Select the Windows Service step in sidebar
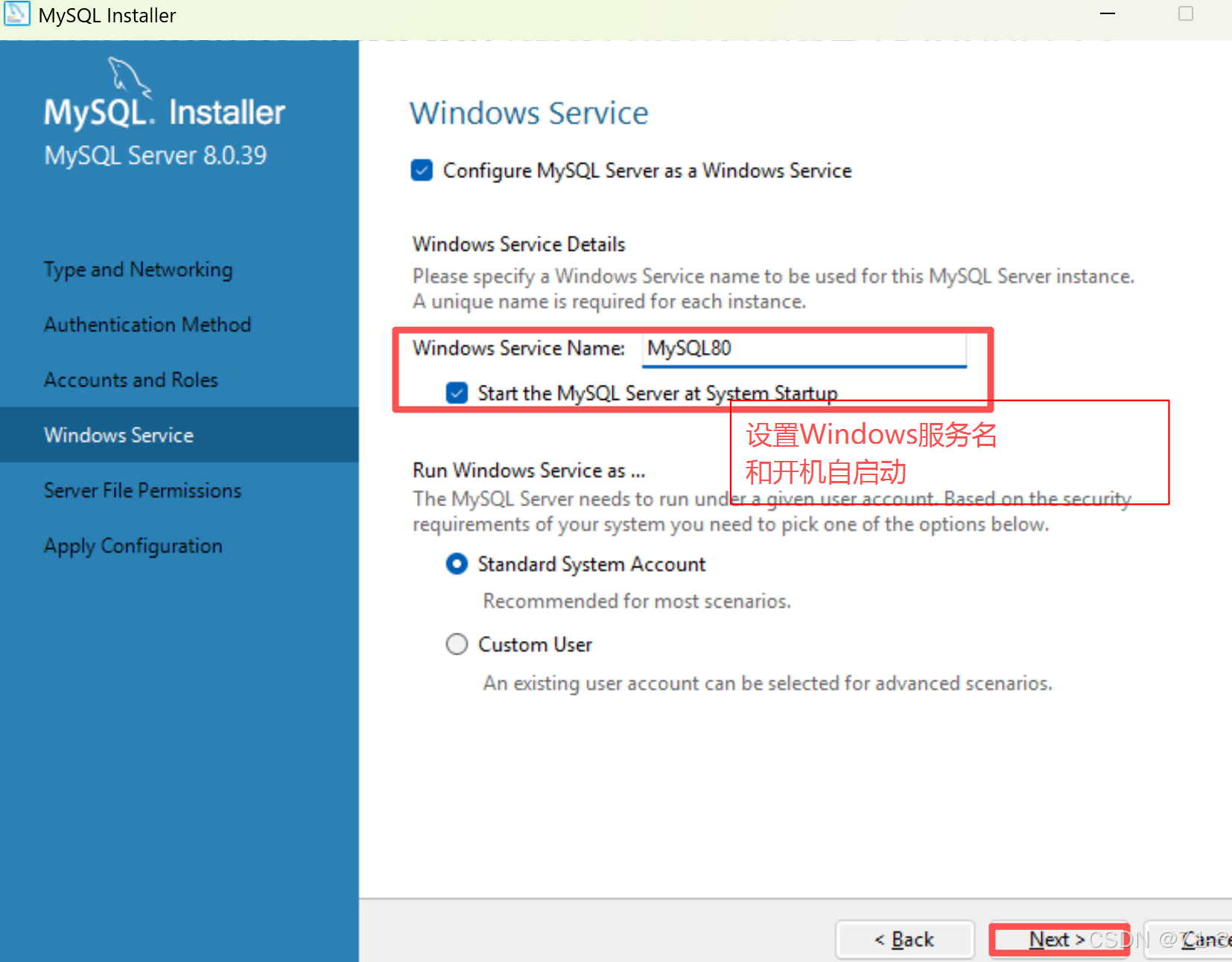The image size is (1232, 962). click(179, 435)
